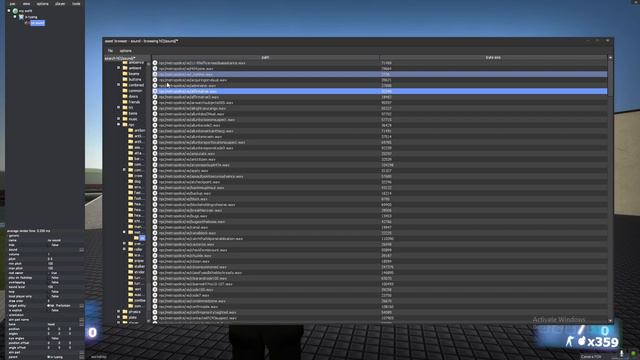
Task: Expand the hl1 folder node
Action: pos(119,108)
